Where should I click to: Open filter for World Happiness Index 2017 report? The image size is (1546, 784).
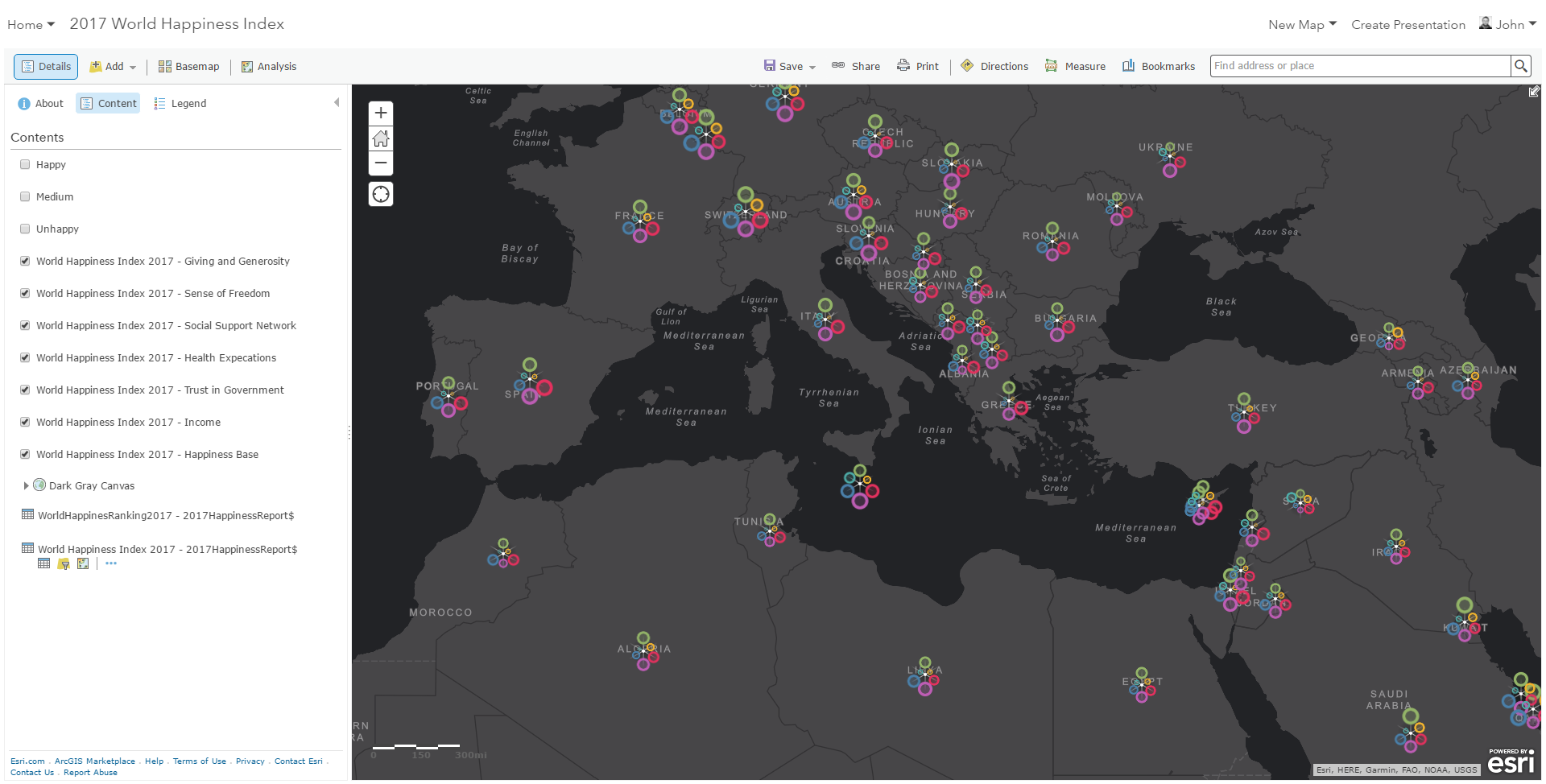coord(64,563)
